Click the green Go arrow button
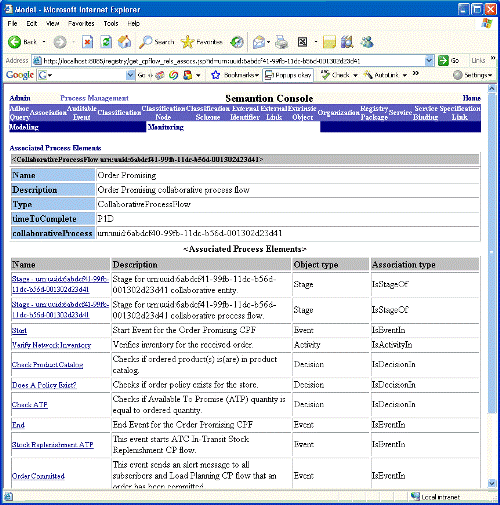The height and width of the screenshot is (505, 500). coord(443,61)
